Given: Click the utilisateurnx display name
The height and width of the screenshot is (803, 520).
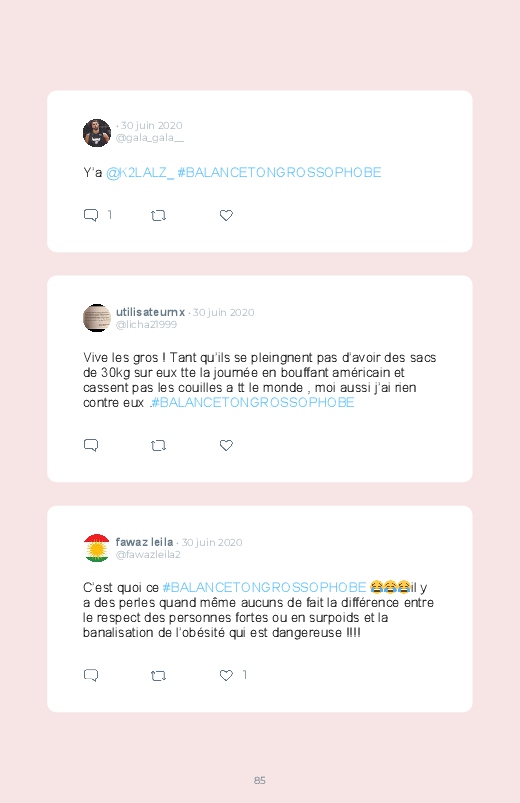Looking at the screenshot, I should tap(150, 312).
